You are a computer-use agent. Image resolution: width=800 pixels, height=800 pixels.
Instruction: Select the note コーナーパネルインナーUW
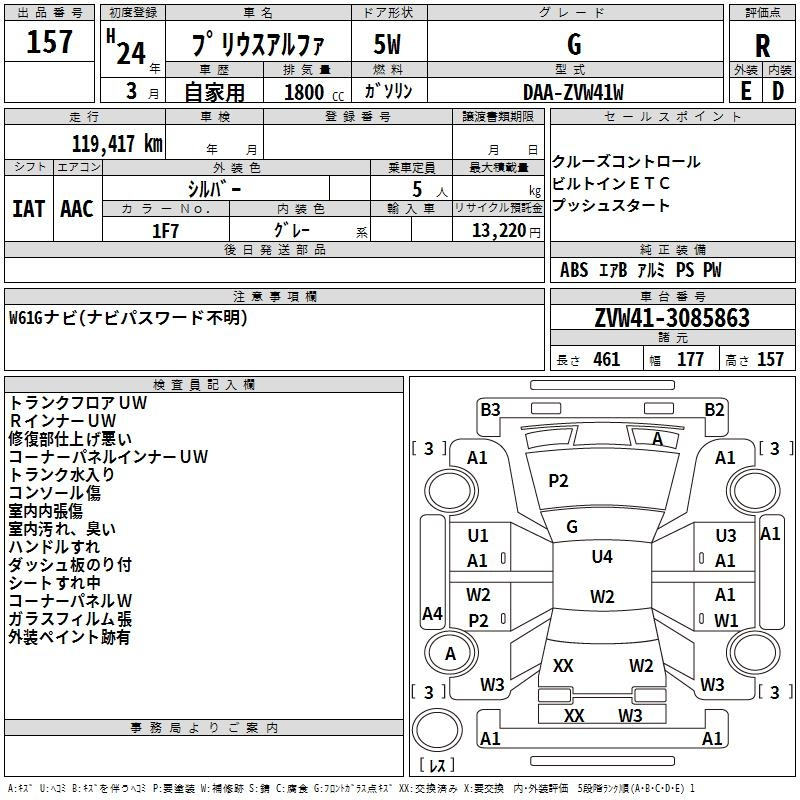pyautogui.click(x=108, y=457)
